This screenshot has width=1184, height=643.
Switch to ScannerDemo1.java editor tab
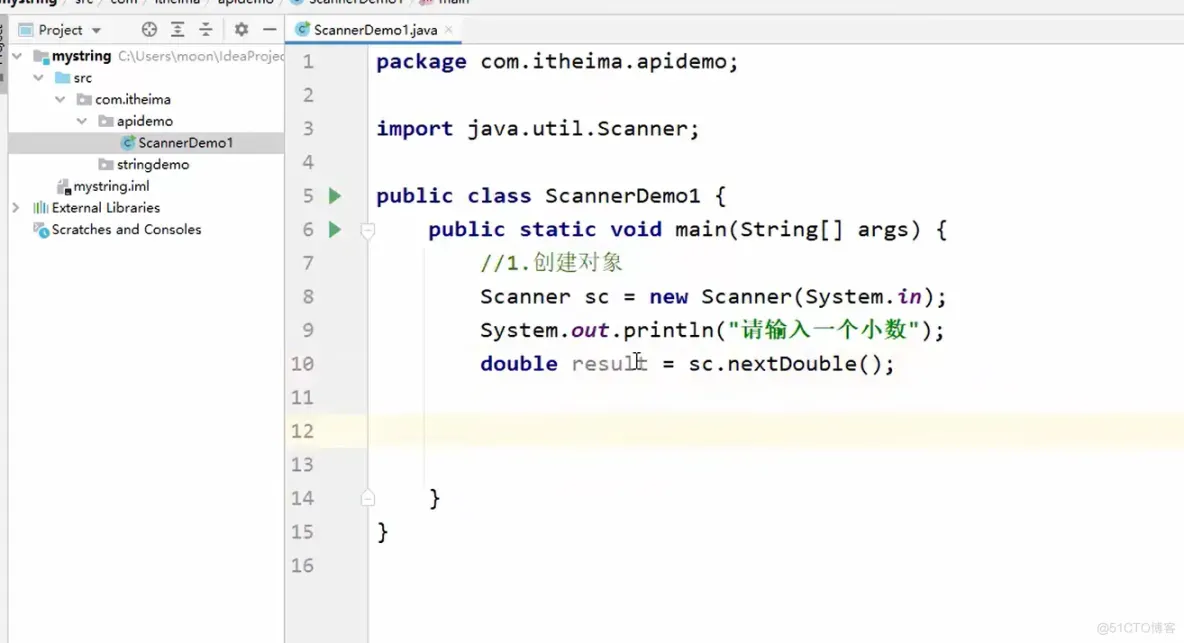click(x=375, y=30)
